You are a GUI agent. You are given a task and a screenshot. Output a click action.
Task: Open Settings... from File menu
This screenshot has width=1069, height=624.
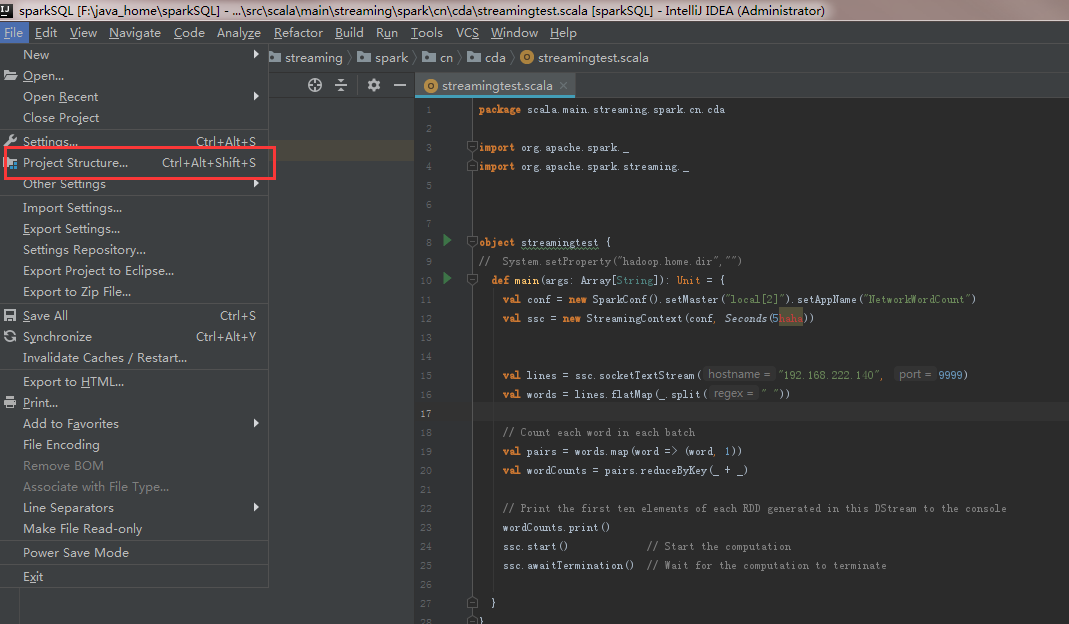pos(134,142)
